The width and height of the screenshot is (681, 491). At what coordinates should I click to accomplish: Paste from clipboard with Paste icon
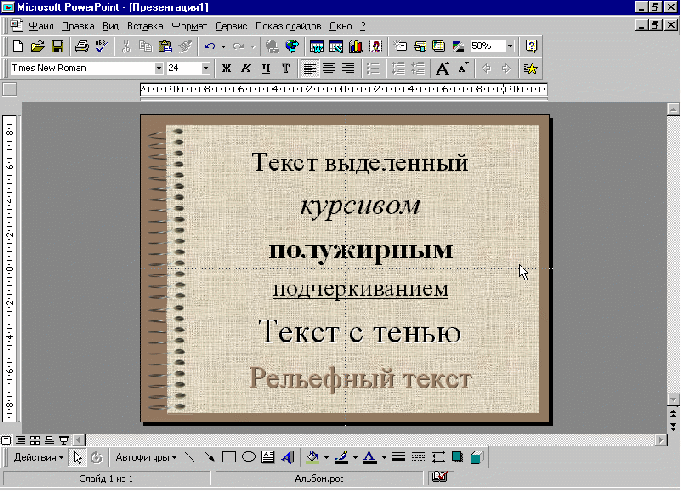(x=165, y=46)
